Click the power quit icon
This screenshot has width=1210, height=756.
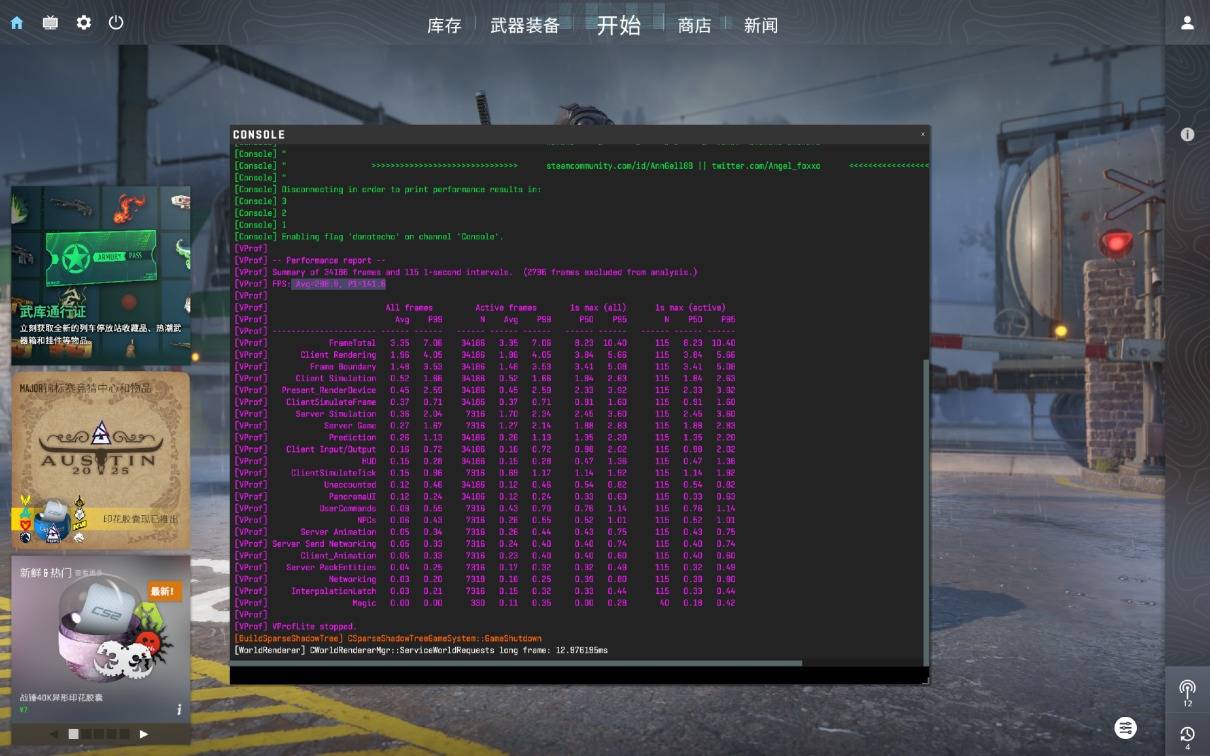coord(116,22)
